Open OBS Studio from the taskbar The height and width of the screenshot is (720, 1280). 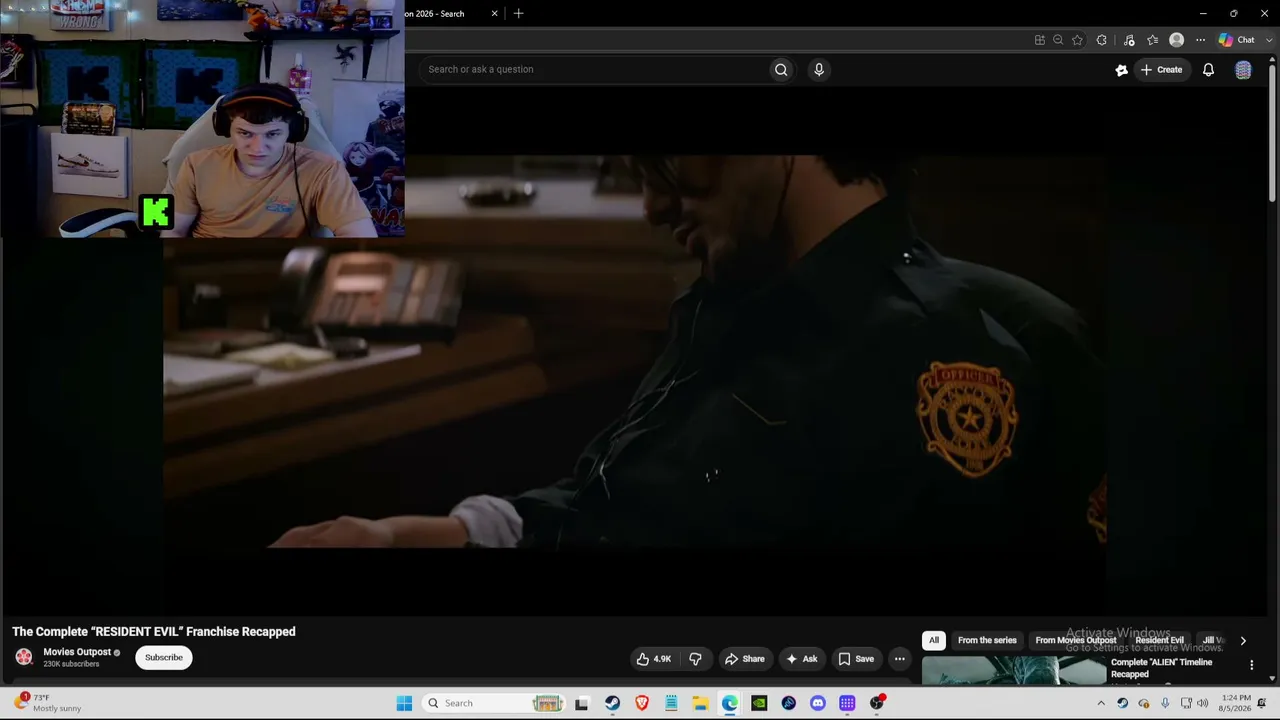[x=877, y=703]
